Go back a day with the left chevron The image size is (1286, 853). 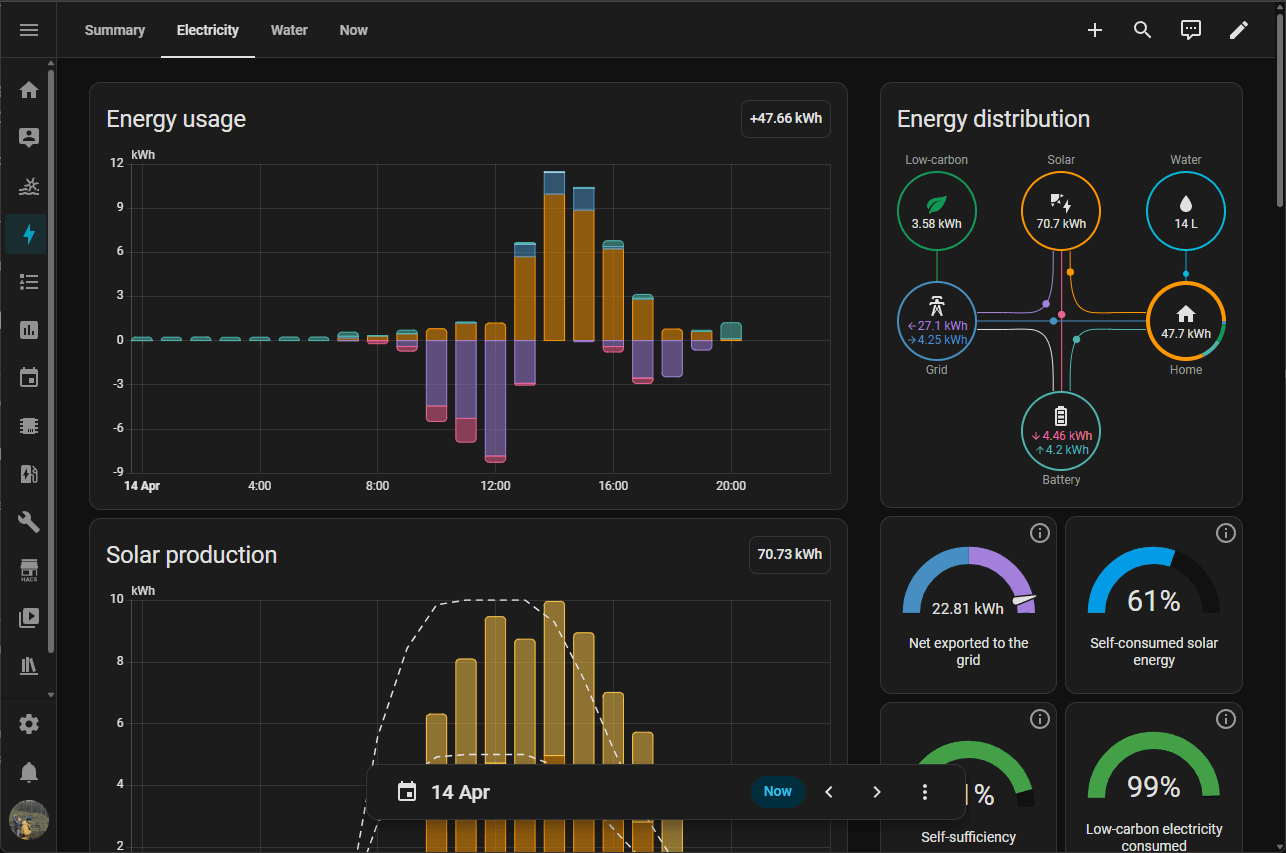[829, 791]
